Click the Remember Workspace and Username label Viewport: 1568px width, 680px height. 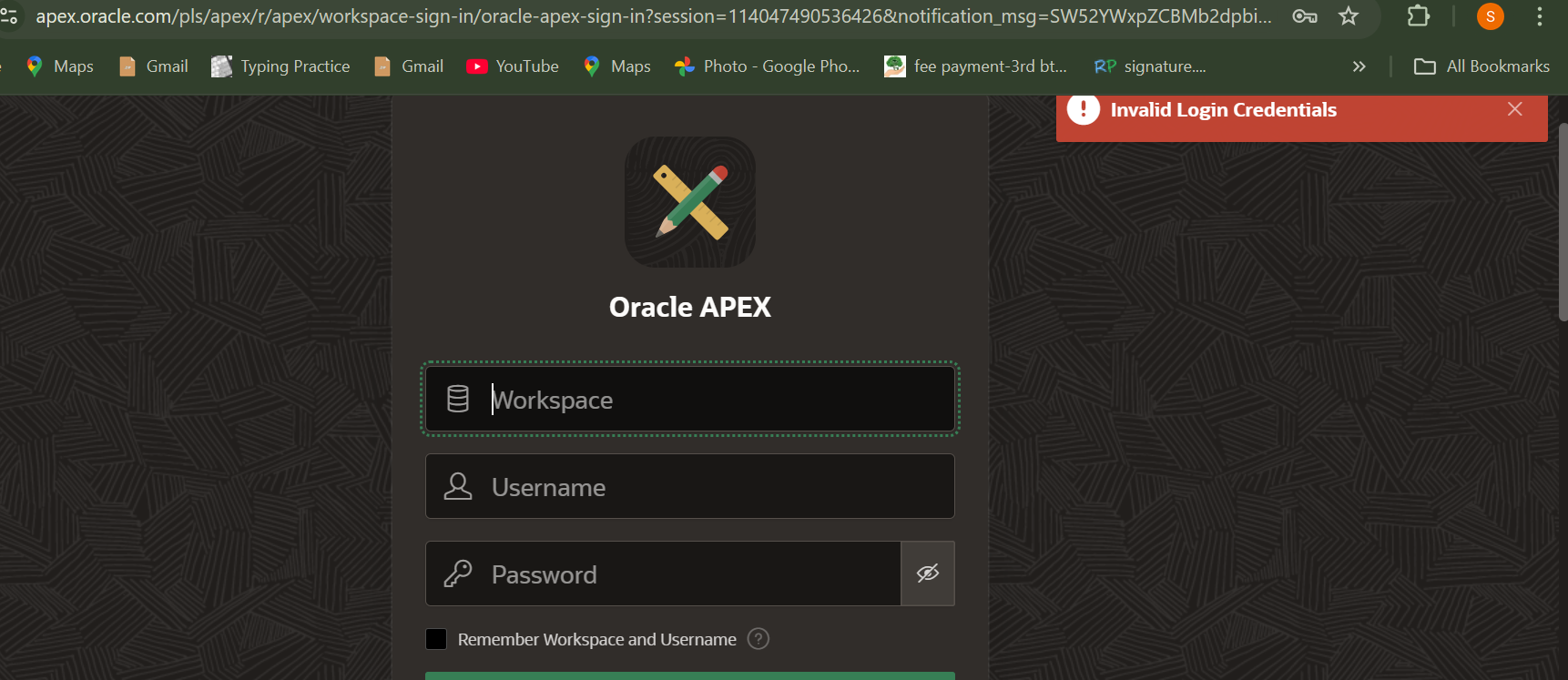(597, 640)
